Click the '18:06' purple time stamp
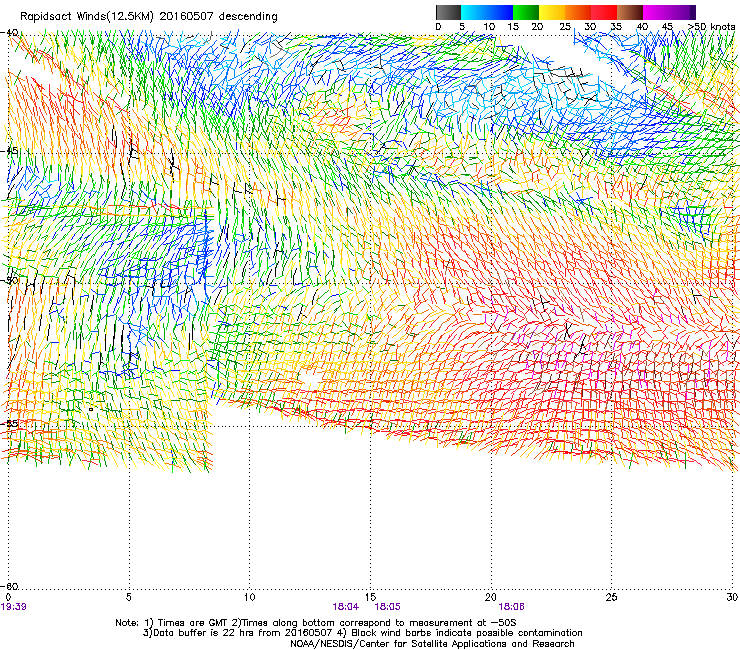The width and height of the screenshot is (740, 650). [512, 607]
